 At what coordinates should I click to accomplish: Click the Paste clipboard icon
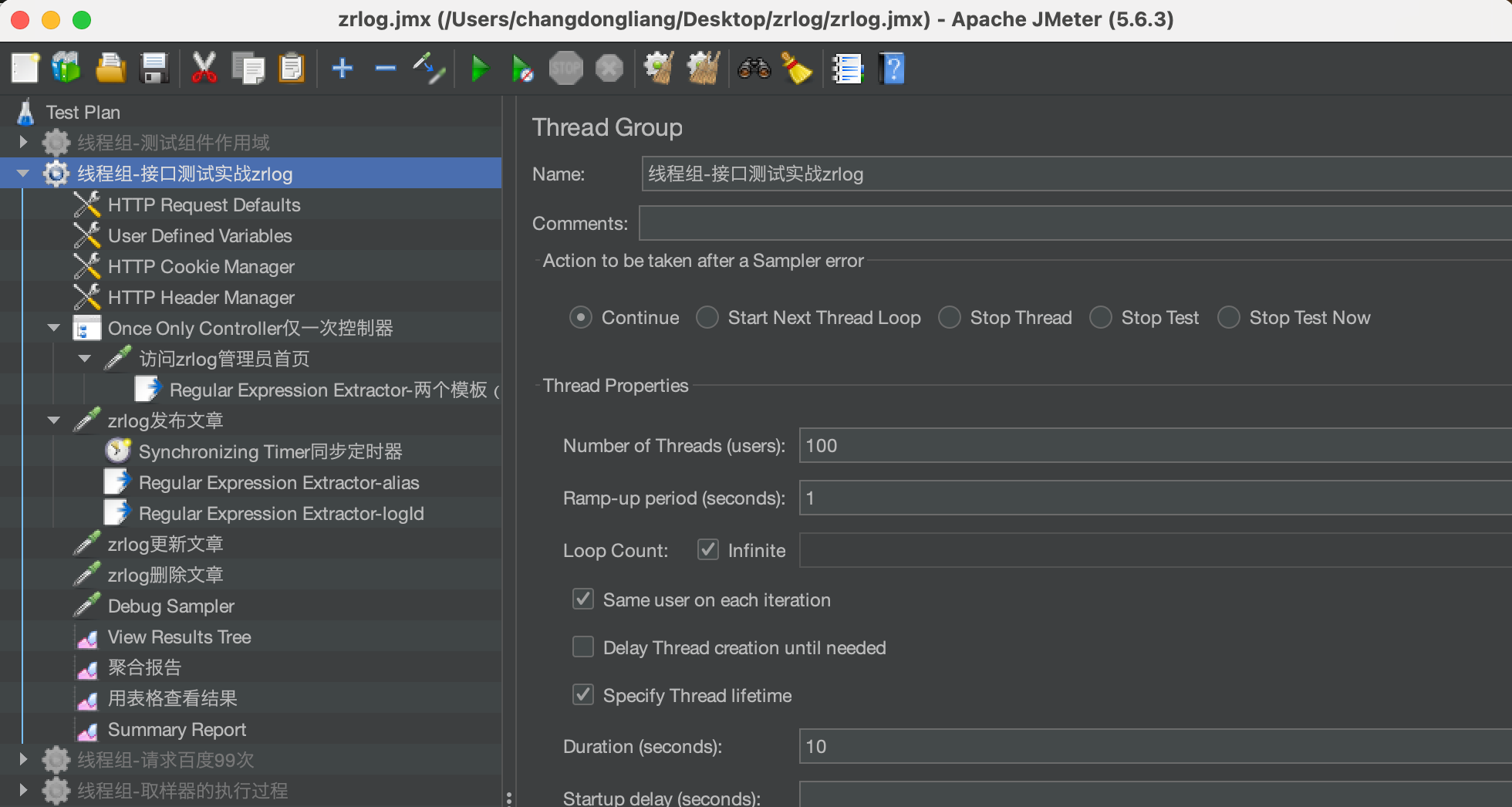(x=292, y=69)
